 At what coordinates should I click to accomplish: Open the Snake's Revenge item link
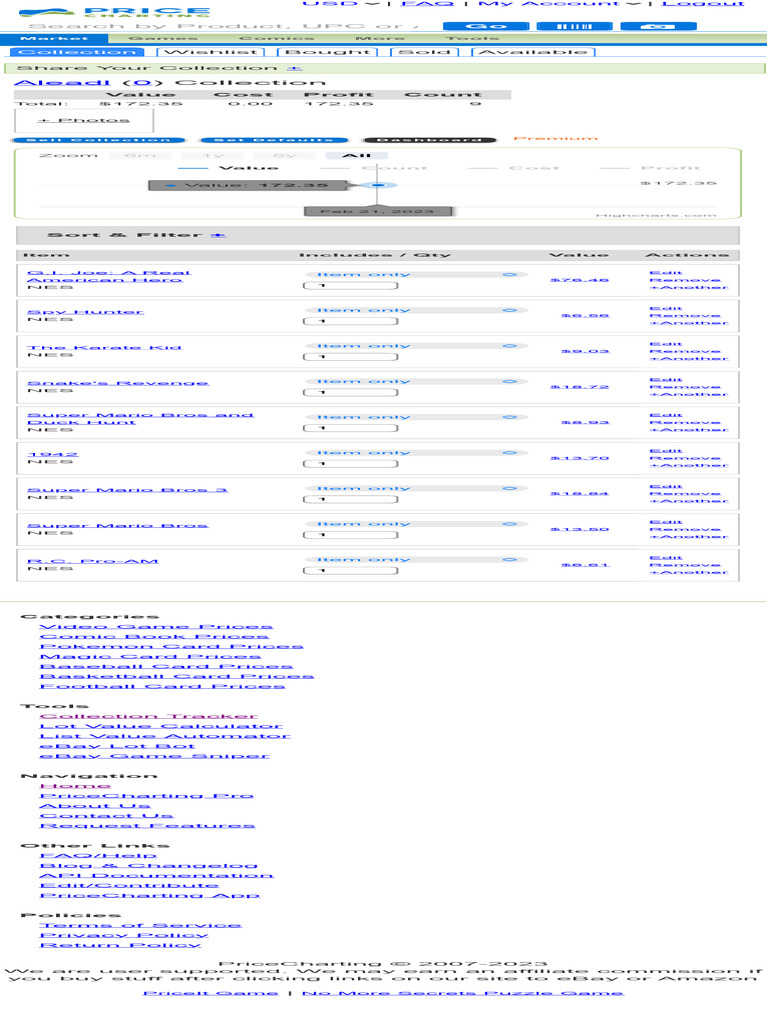(118, 383)
